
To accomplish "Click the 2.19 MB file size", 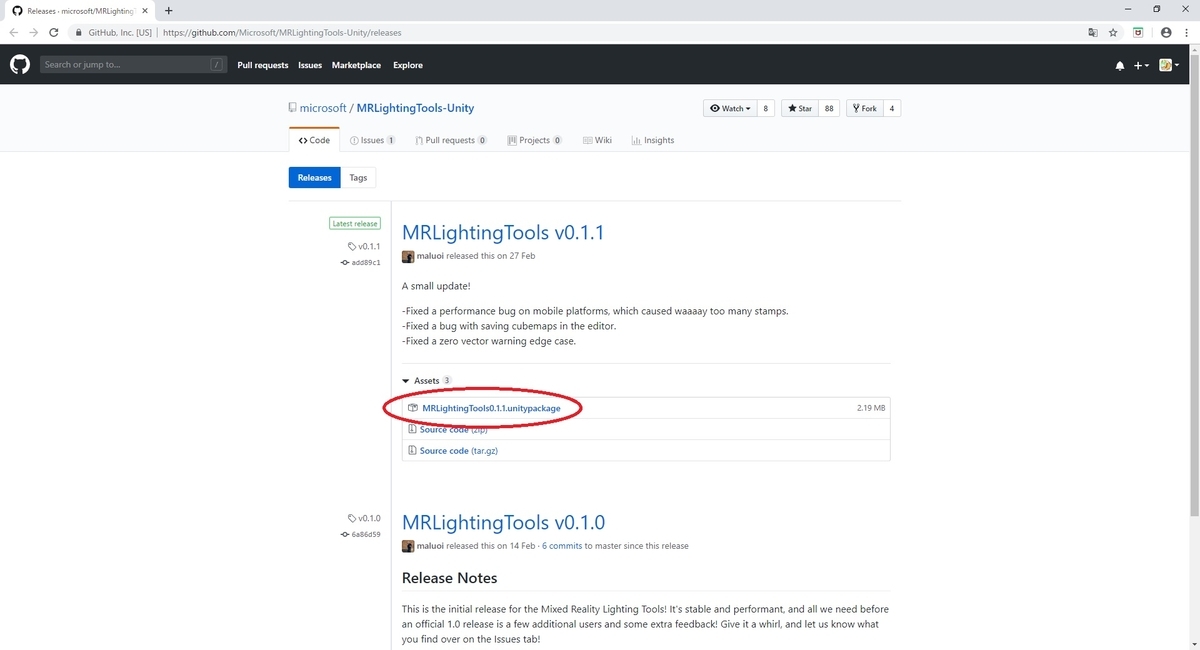I will (x=871, y=408).
